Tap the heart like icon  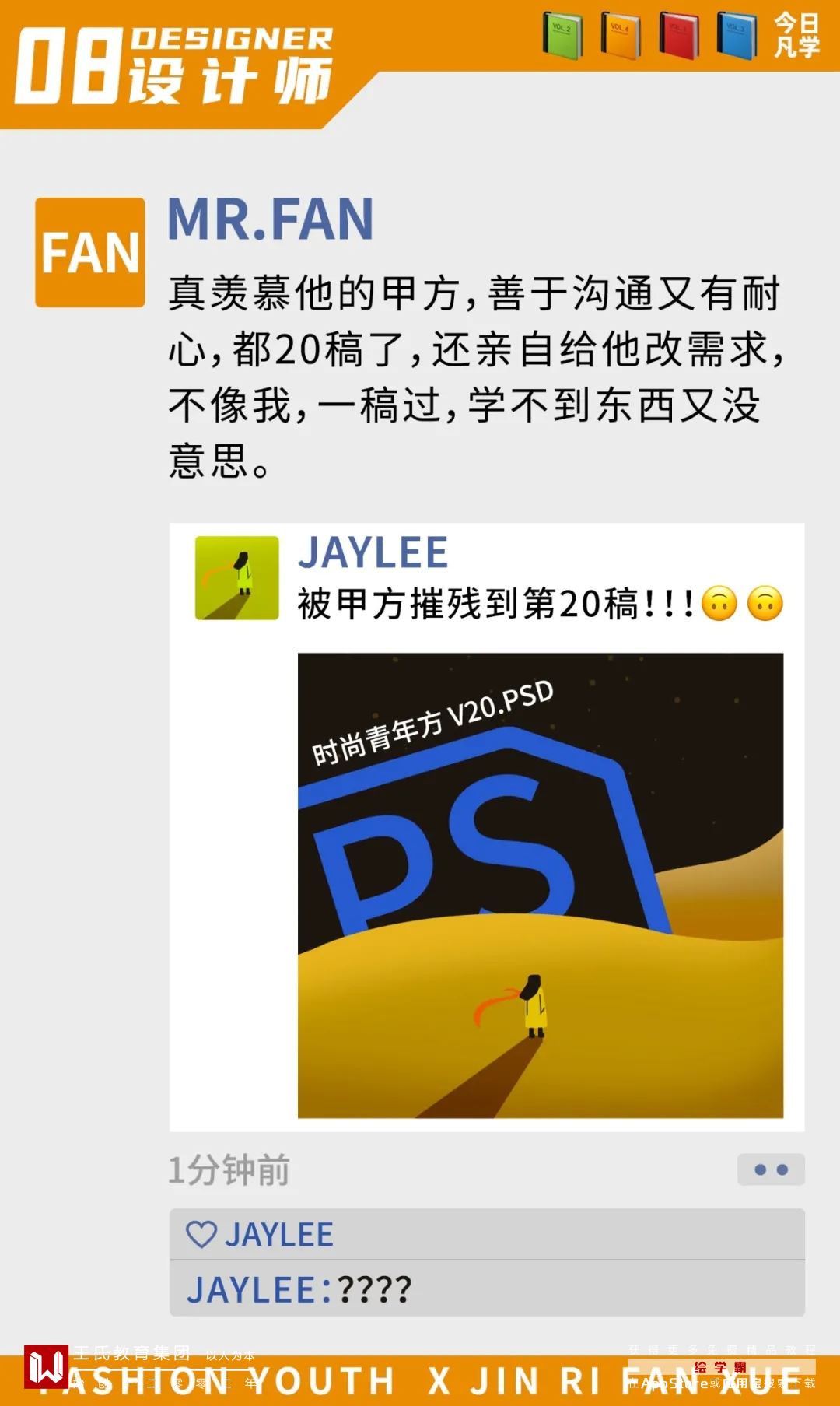(x=201, y=1235)
